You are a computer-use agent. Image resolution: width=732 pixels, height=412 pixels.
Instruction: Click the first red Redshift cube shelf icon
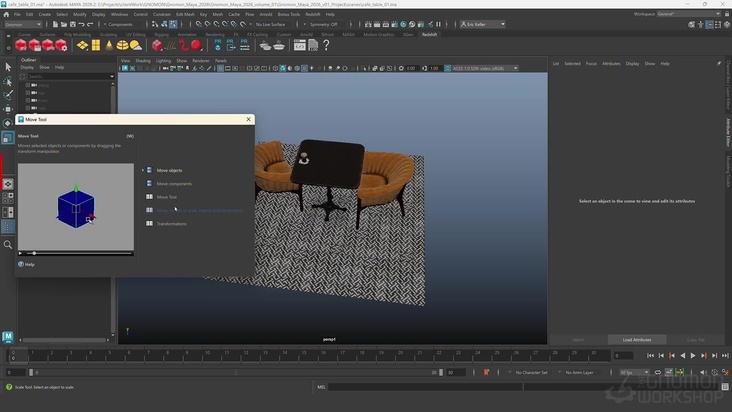tap(21, 45)
